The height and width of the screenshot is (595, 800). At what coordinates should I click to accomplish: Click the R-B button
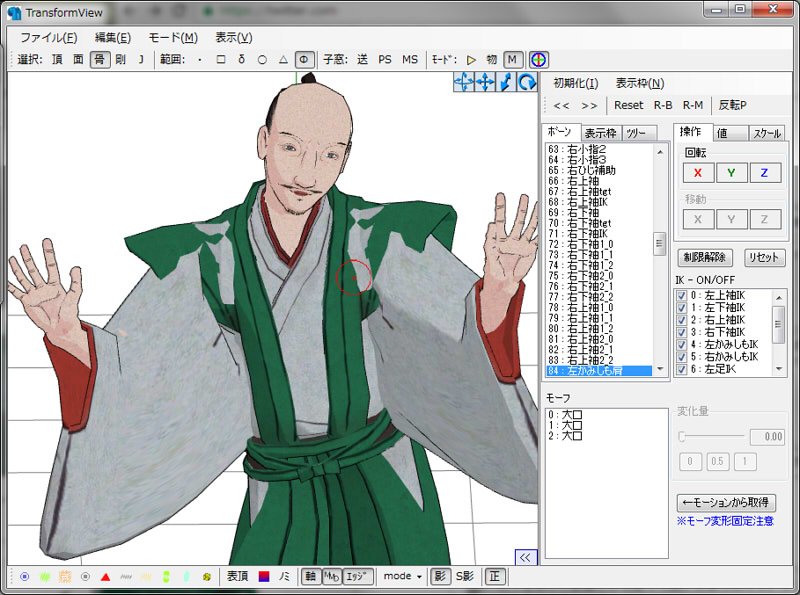[663, 106]
